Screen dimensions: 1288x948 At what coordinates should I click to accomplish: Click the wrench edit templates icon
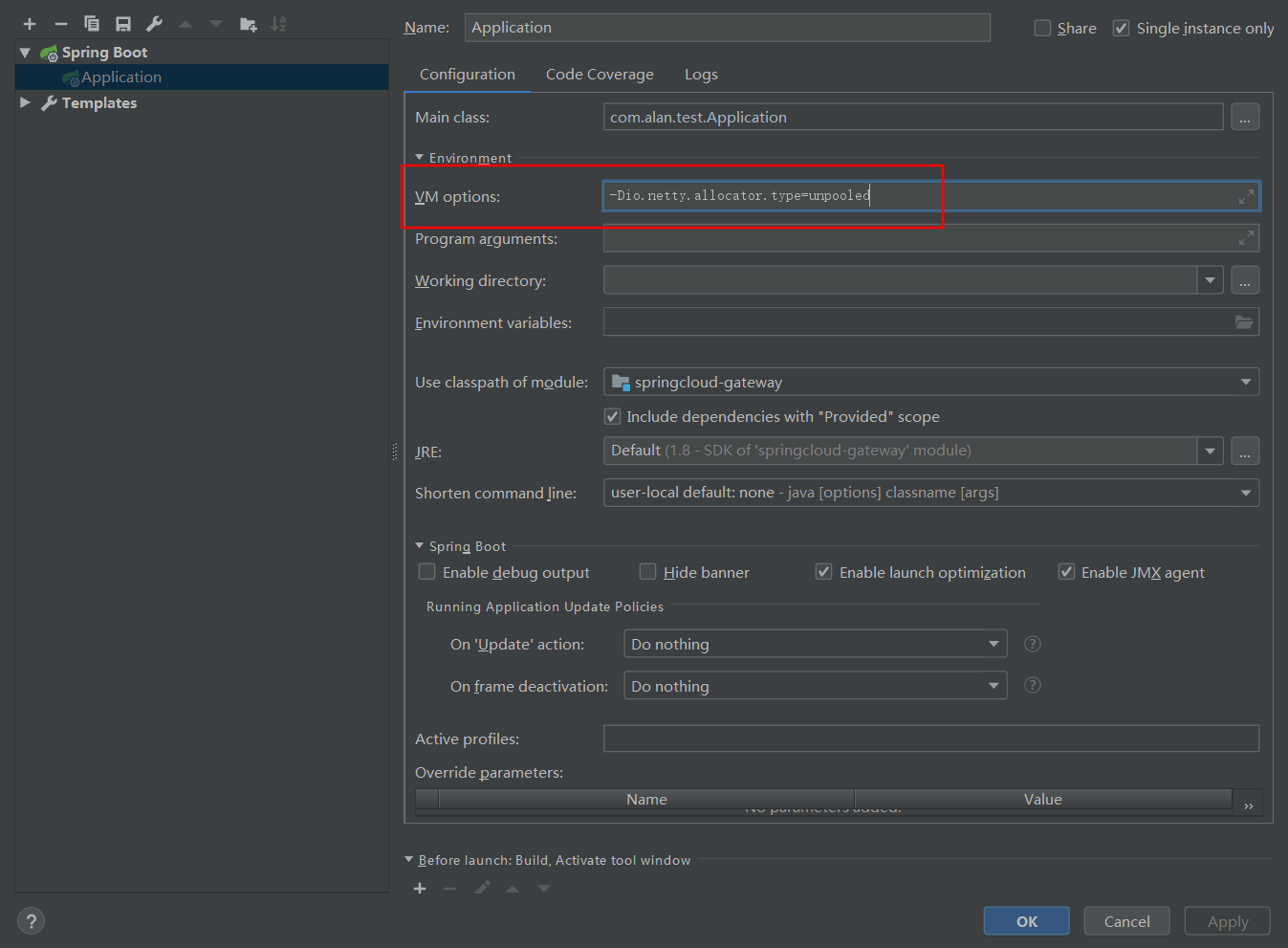point(154,24)
